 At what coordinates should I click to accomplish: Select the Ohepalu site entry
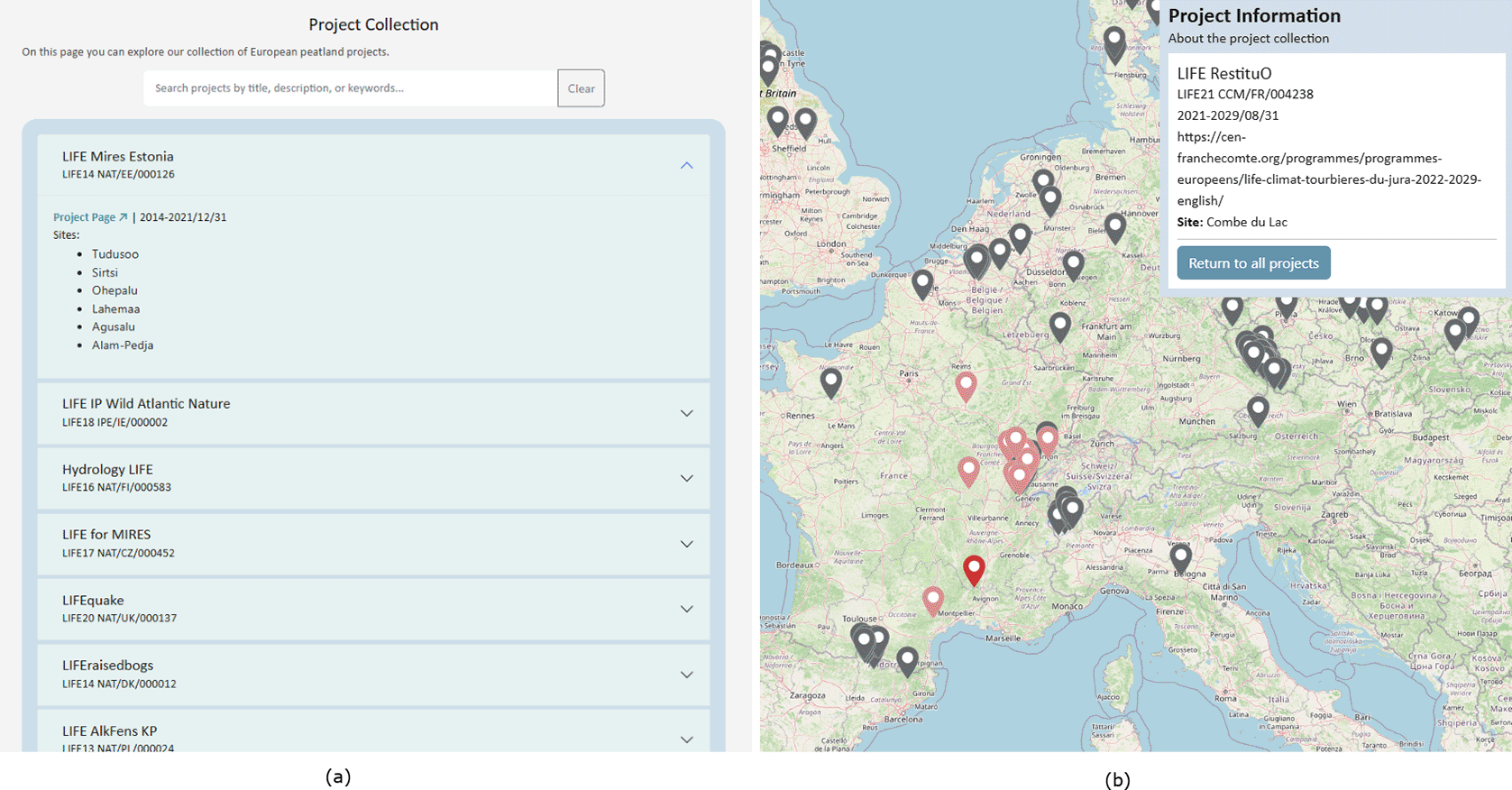click(115, 290)
